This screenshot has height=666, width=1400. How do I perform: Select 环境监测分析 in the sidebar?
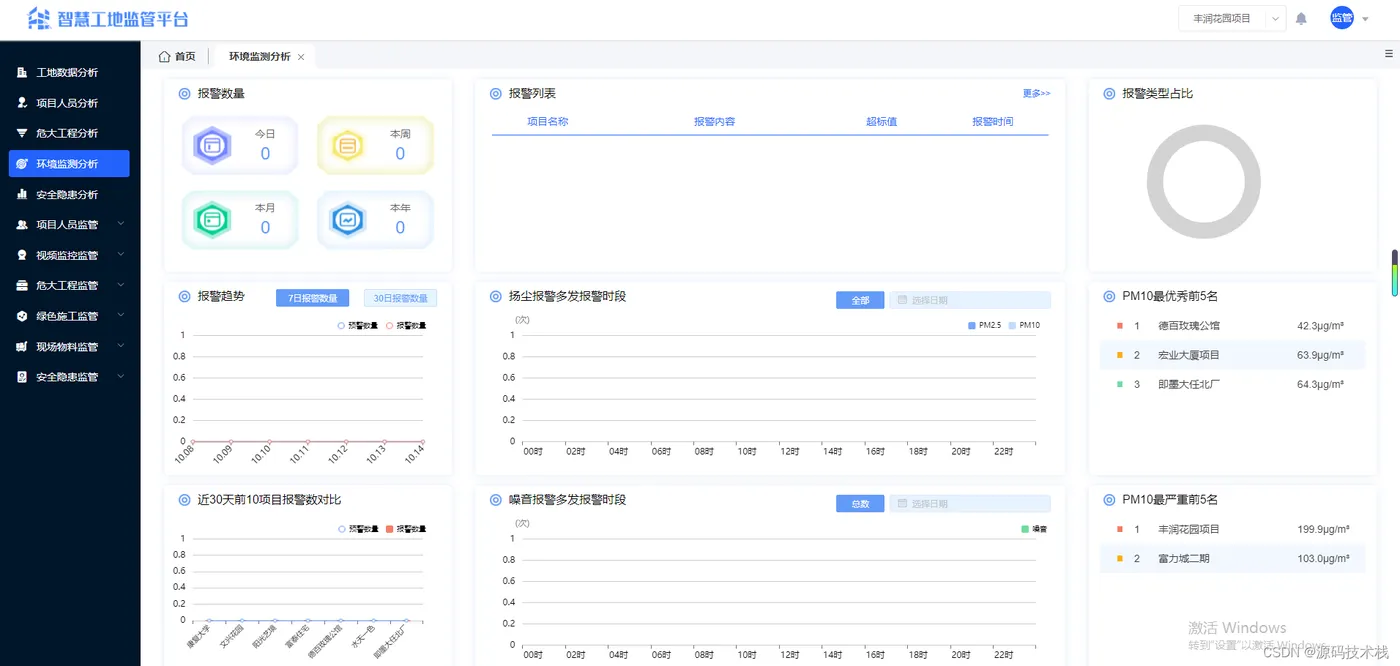pyautogui.click(x=69, y=164)
